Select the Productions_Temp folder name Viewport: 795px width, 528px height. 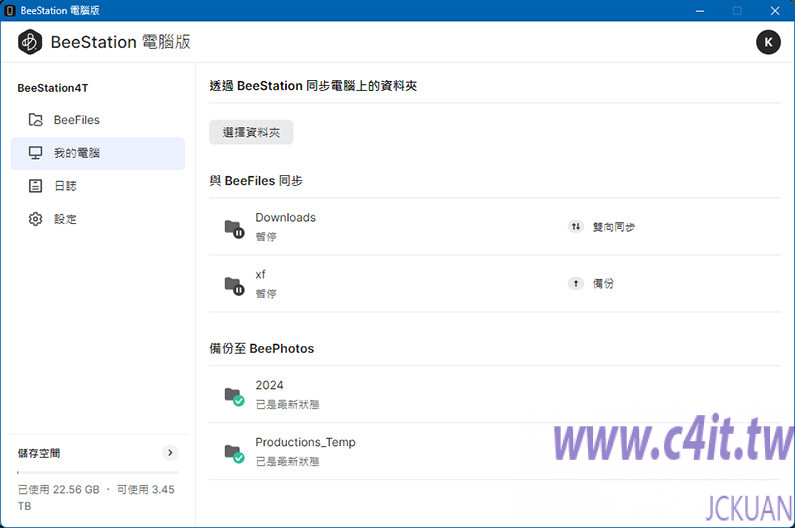305,442
